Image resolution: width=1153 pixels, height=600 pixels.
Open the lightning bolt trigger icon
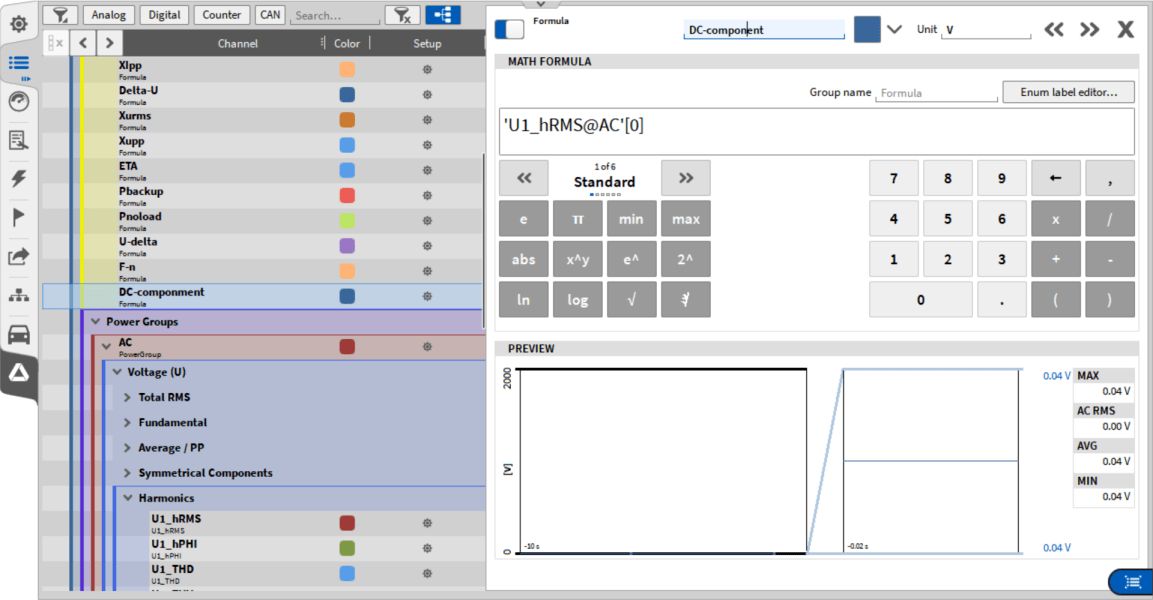pyautogui.click(x=19, y=179)
